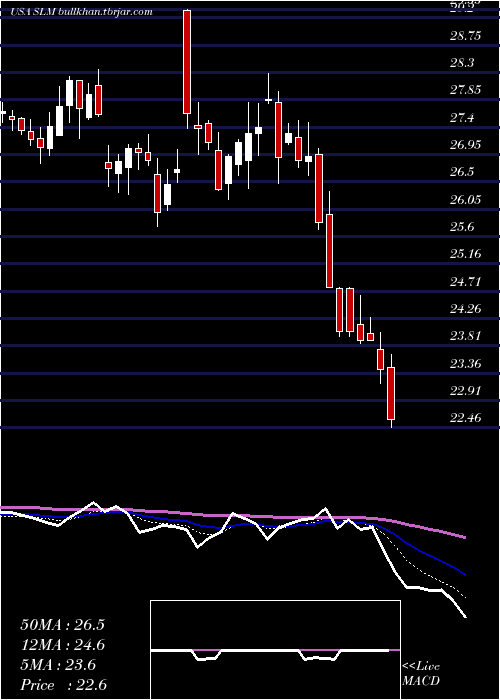This screenshot has height=700, width=500.
Task: Click the 25.16 price axis label
Action: click(466, 254)
